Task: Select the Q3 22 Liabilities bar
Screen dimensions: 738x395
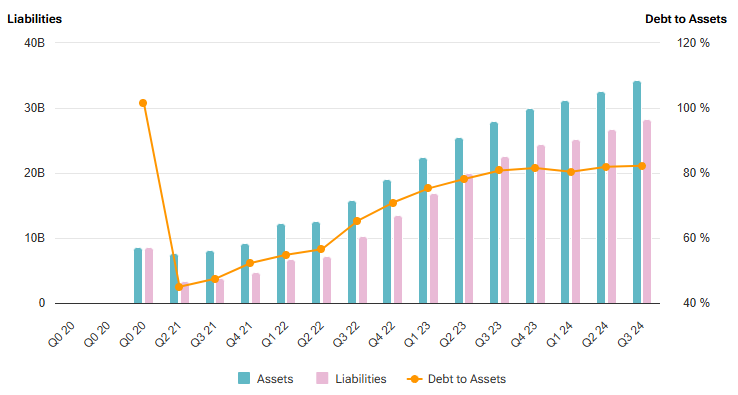Action: pos(363,270)
